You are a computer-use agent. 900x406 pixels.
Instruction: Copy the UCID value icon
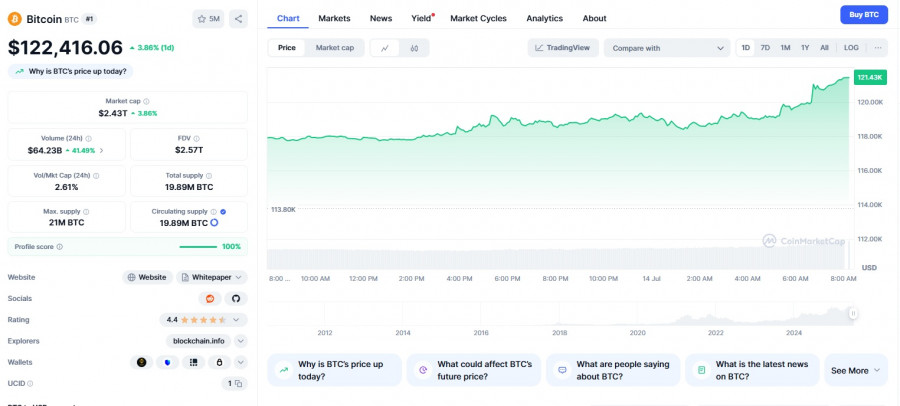tap(239, 384)
